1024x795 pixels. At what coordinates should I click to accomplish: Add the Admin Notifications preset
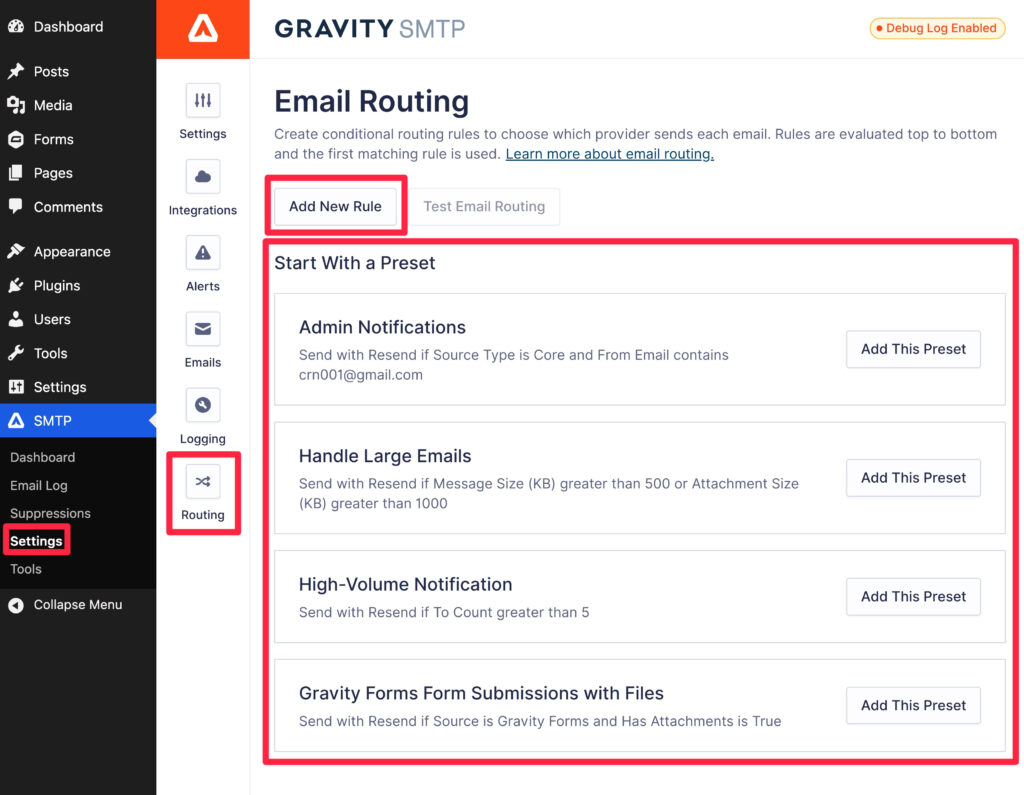click(913, 349)
